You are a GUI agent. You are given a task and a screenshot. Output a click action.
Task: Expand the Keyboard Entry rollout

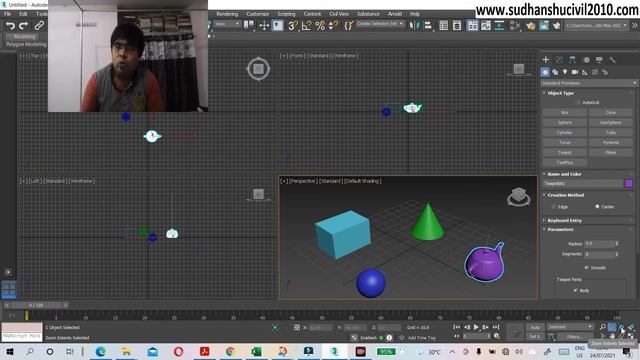[x=564, y=220]
